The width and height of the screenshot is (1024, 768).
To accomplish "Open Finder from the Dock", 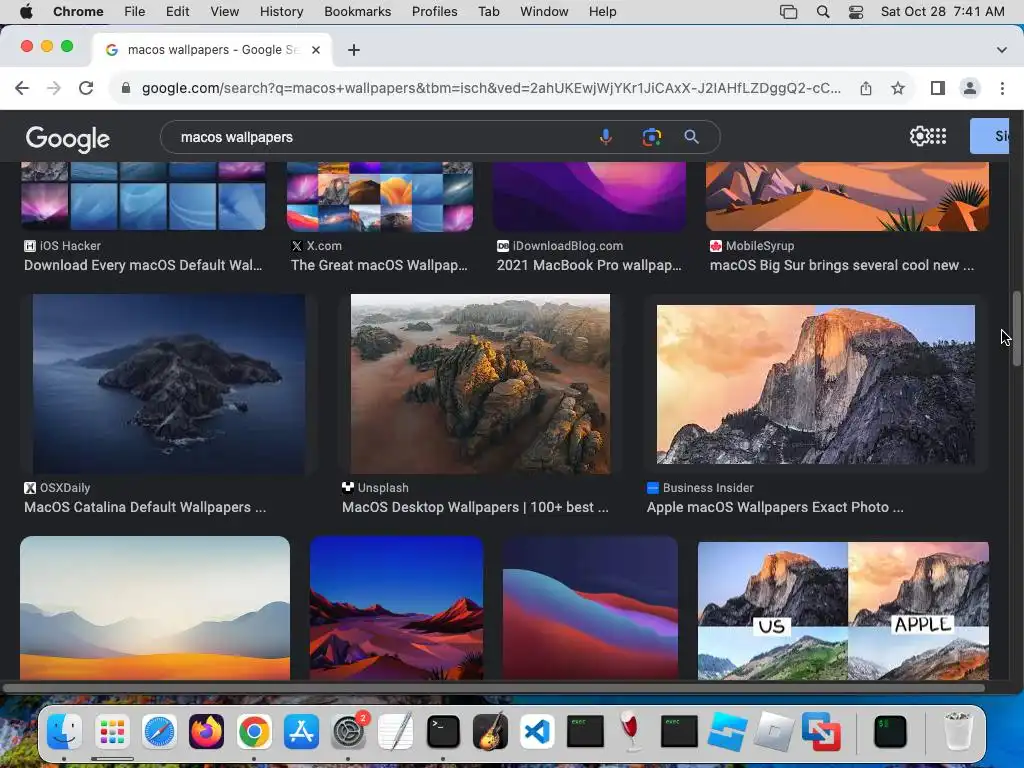I will coord(64,731).
